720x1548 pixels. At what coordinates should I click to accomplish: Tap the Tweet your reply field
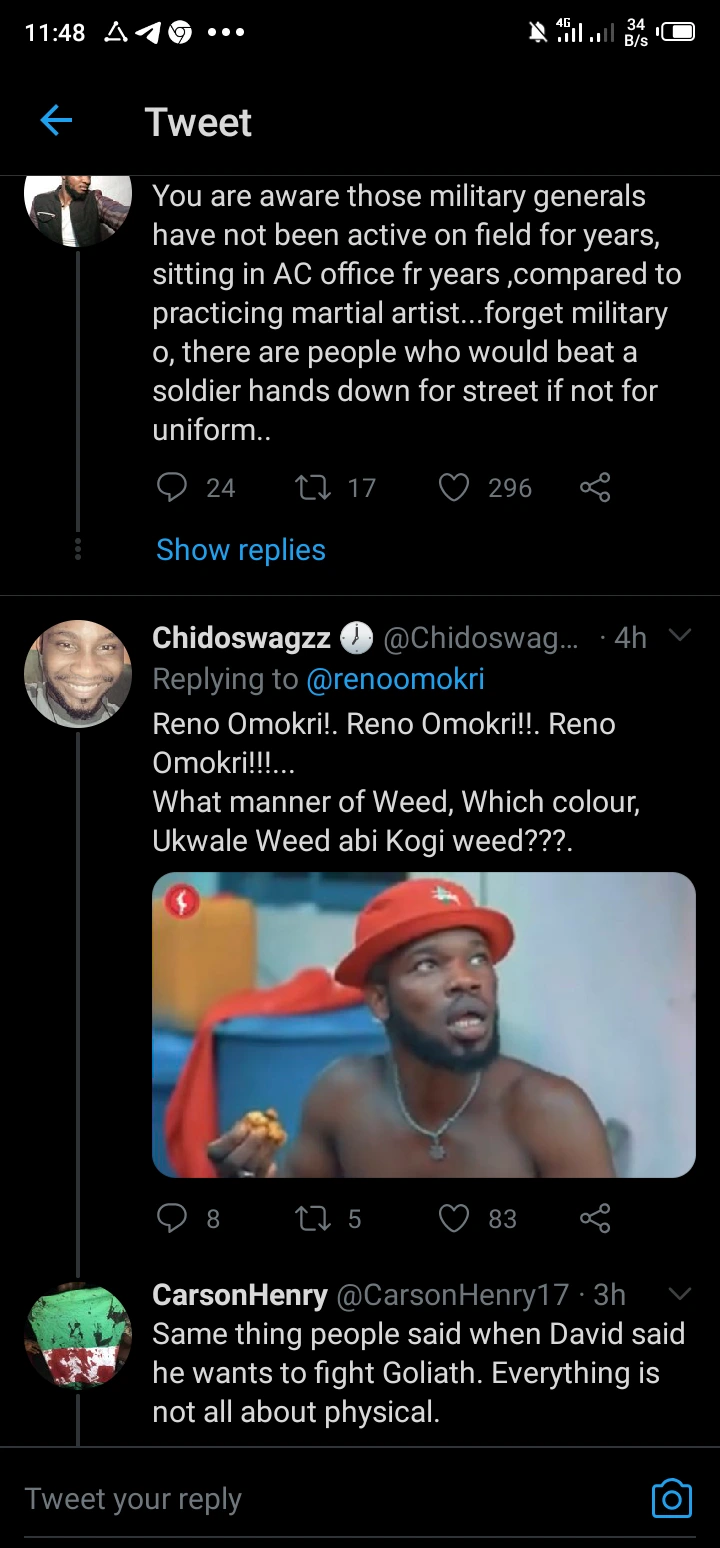click(x=300, y=1498)
